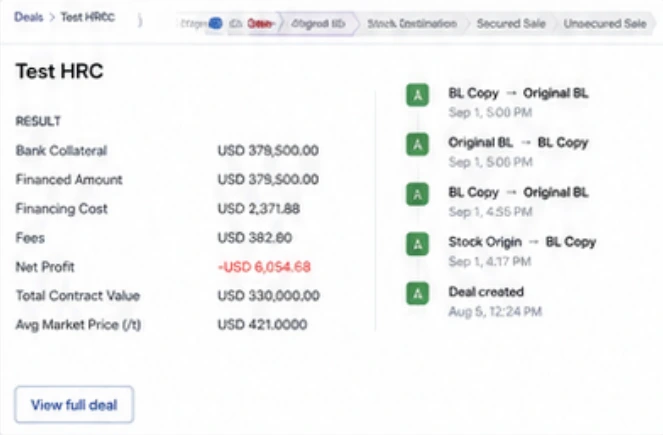Click avatar icon beside Sep 1, 4:55 PM entry
This screenshot has height=435, width=663.
click(417, 194)
